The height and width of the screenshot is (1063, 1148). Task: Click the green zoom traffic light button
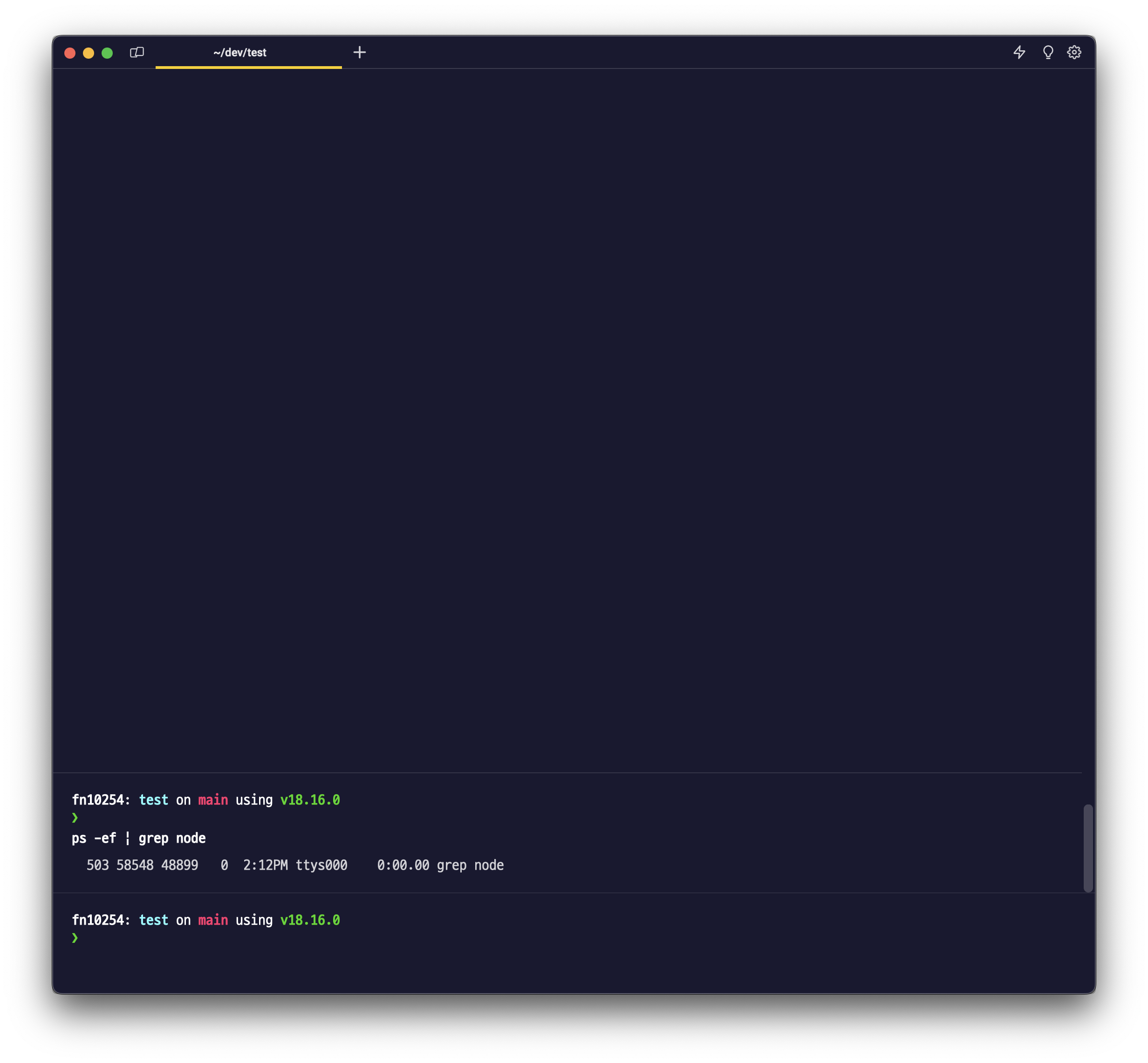[x=108, y=53]
